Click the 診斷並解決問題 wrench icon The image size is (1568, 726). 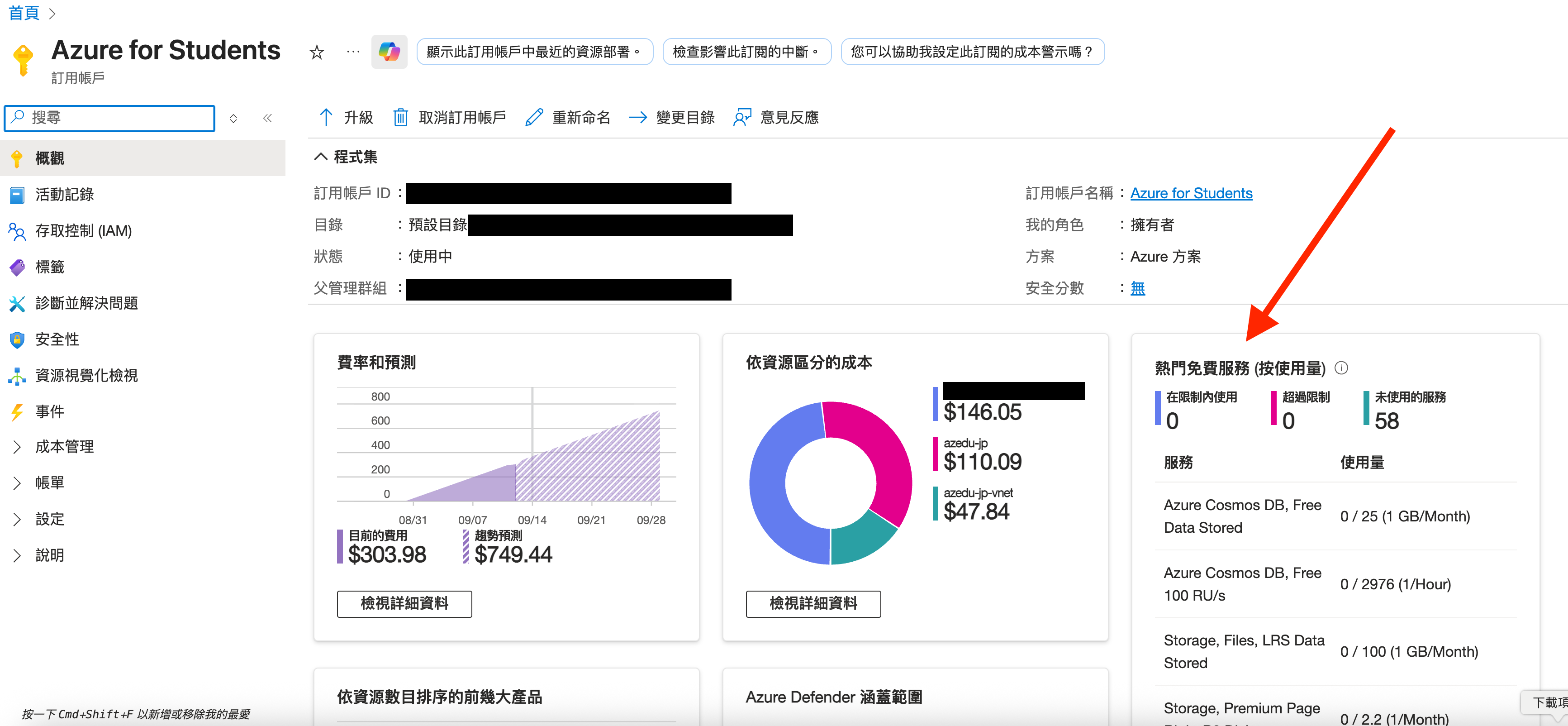point(17,303)
